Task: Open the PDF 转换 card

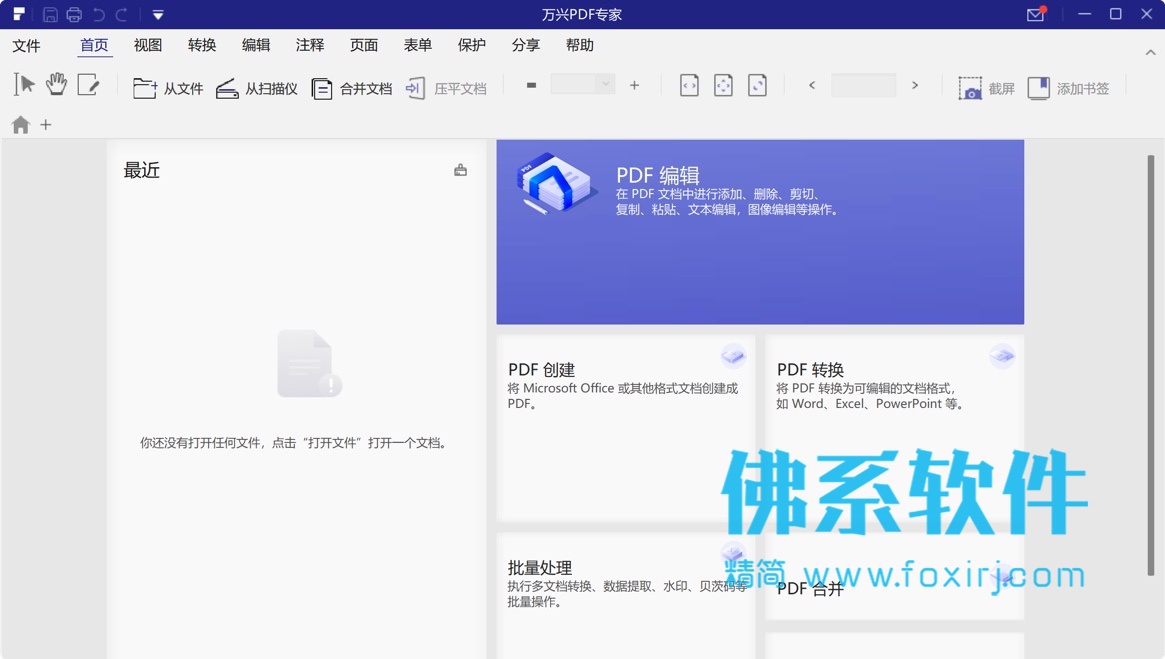Action: [895, 428]
